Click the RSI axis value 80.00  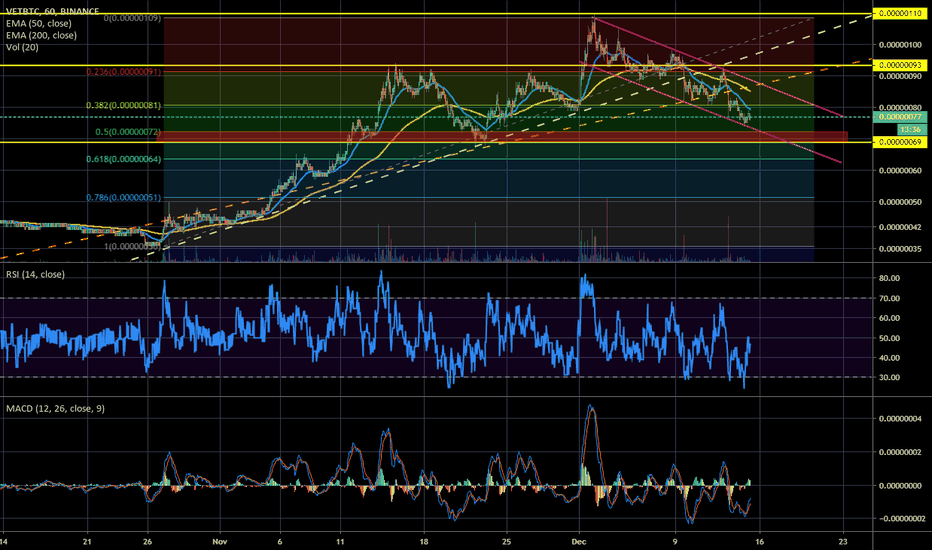click(x=889, y=278)
